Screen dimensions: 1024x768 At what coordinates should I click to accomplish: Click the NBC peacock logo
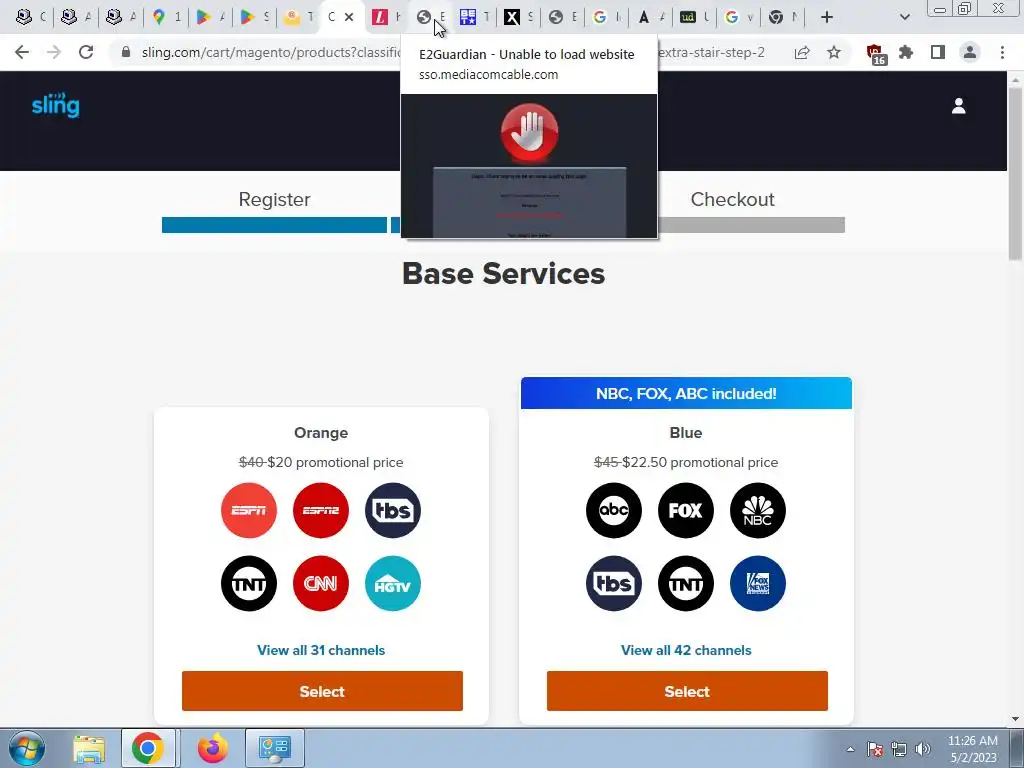pyautogui.click(x=758, y=510)
